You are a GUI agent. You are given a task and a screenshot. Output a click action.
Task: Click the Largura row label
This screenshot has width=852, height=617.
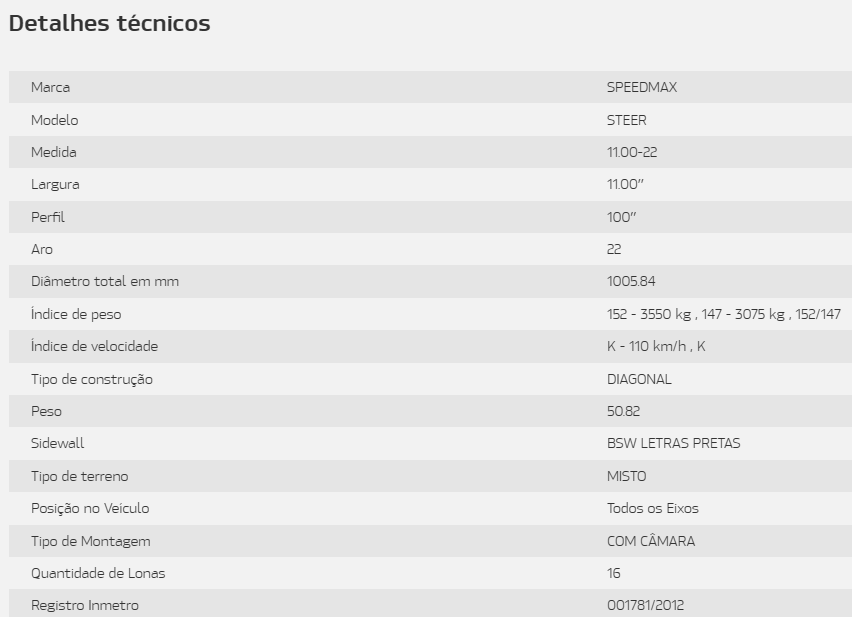tap(55, 185)
